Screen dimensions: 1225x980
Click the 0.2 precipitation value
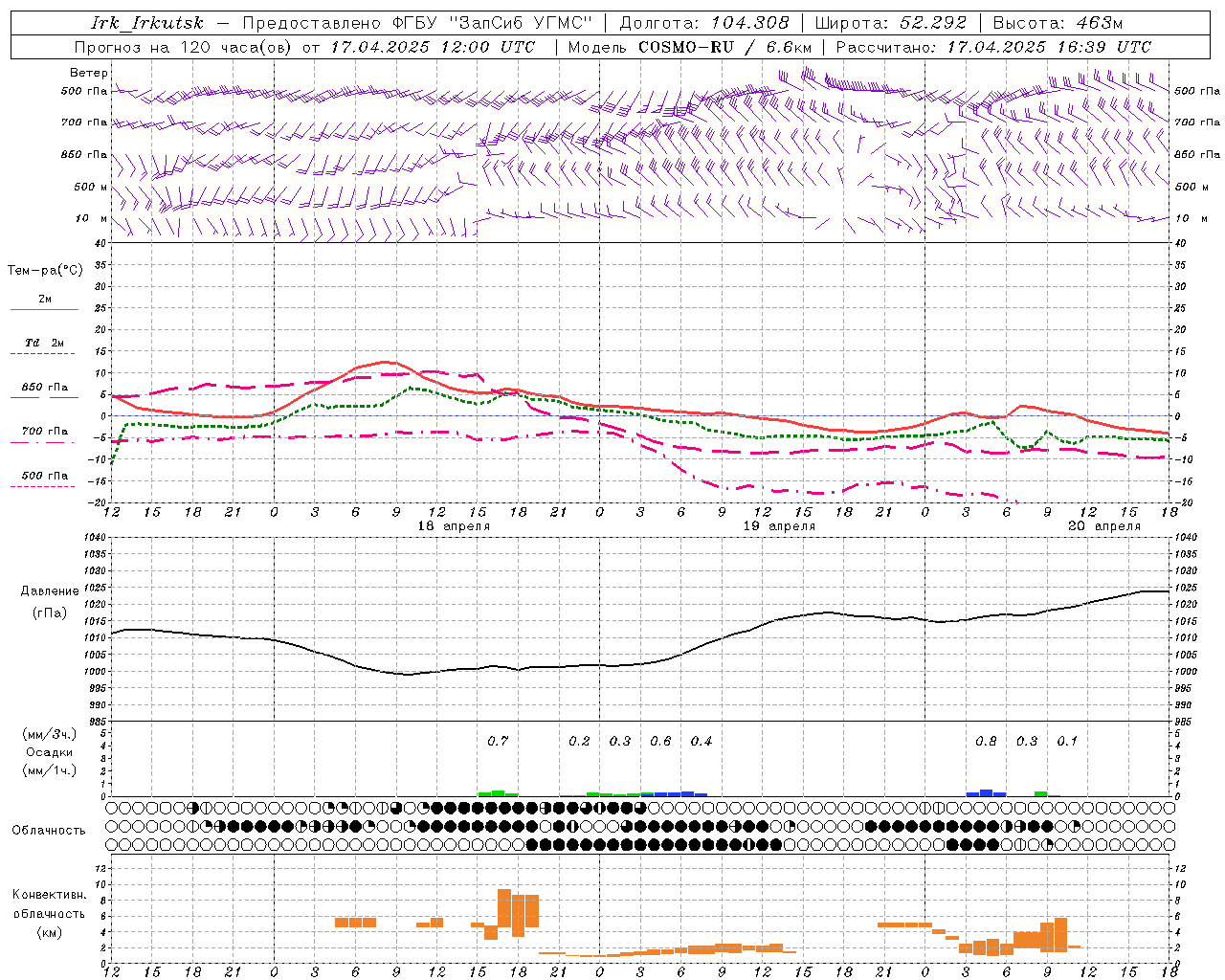tap(579, 741)
